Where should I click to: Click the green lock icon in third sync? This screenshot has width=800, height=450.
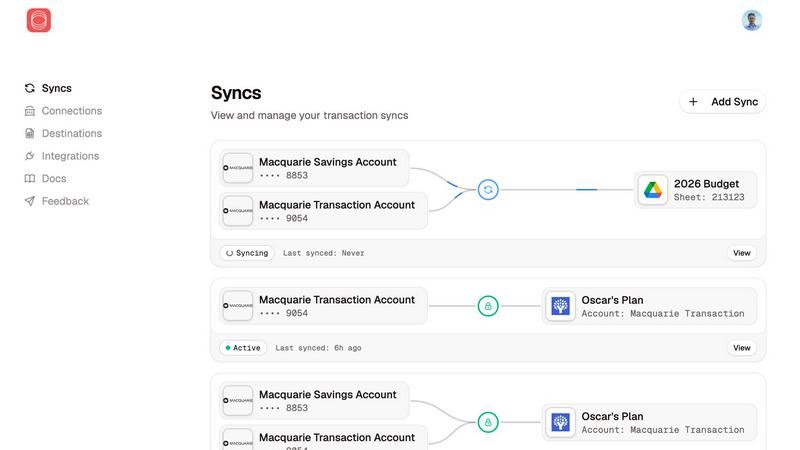click(487, 422)
